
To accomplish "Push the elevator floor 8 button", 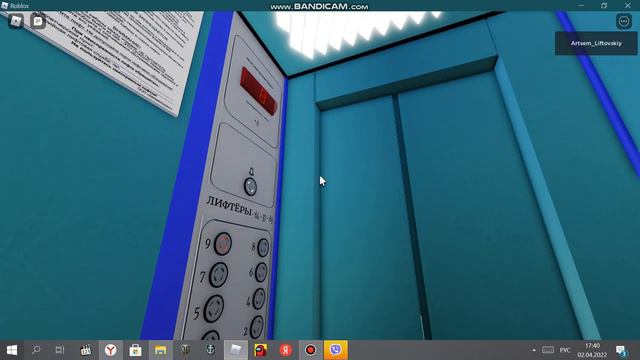I will (263, 247).
